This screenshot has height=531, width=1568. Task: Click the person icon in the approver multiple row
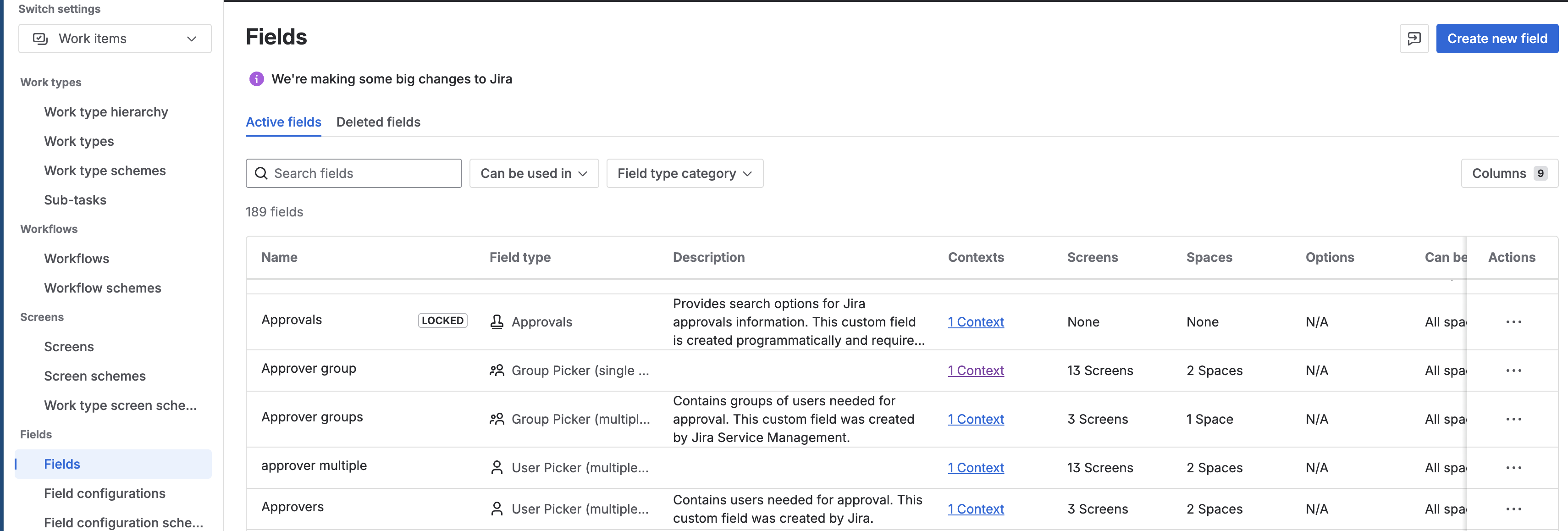(x=497, y=468)
